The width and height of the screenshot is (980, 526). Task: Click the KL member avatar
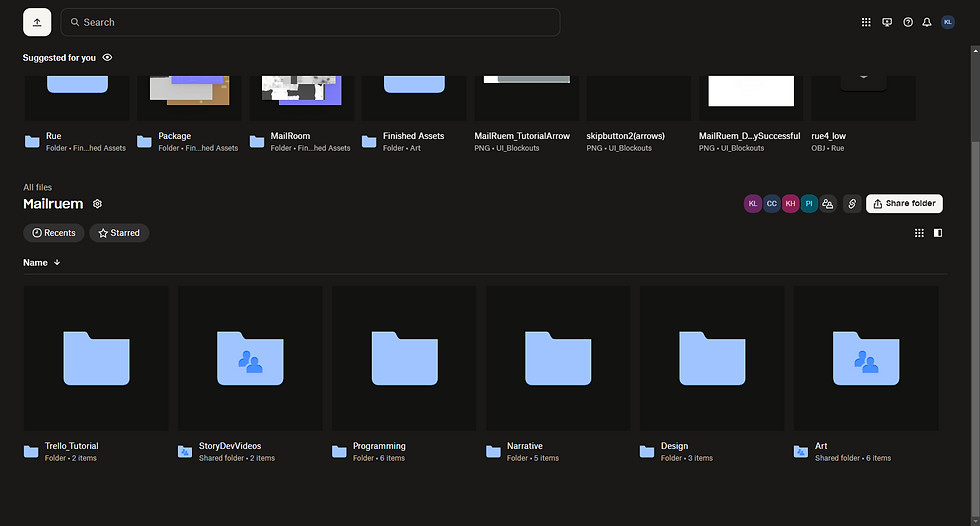752,204
